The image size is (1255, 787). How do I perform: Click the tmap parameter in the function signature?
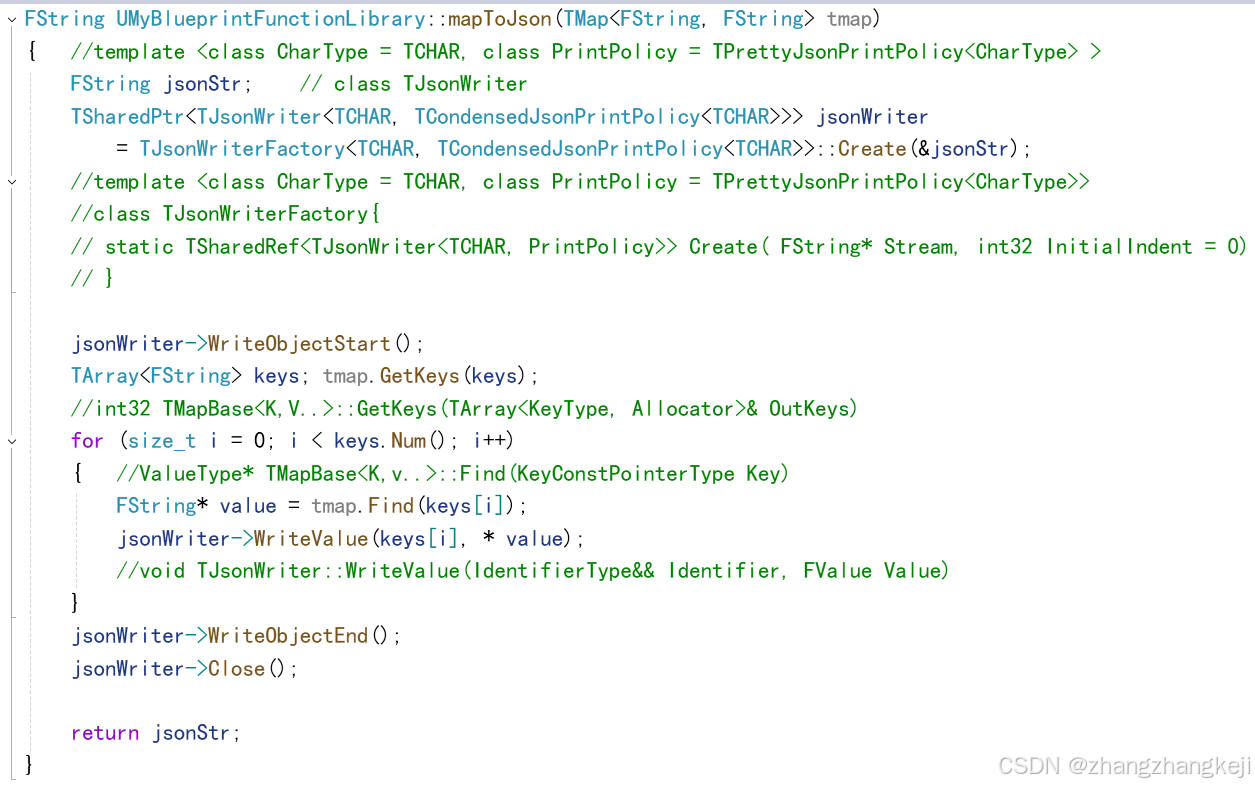click(x=849, y=19)
